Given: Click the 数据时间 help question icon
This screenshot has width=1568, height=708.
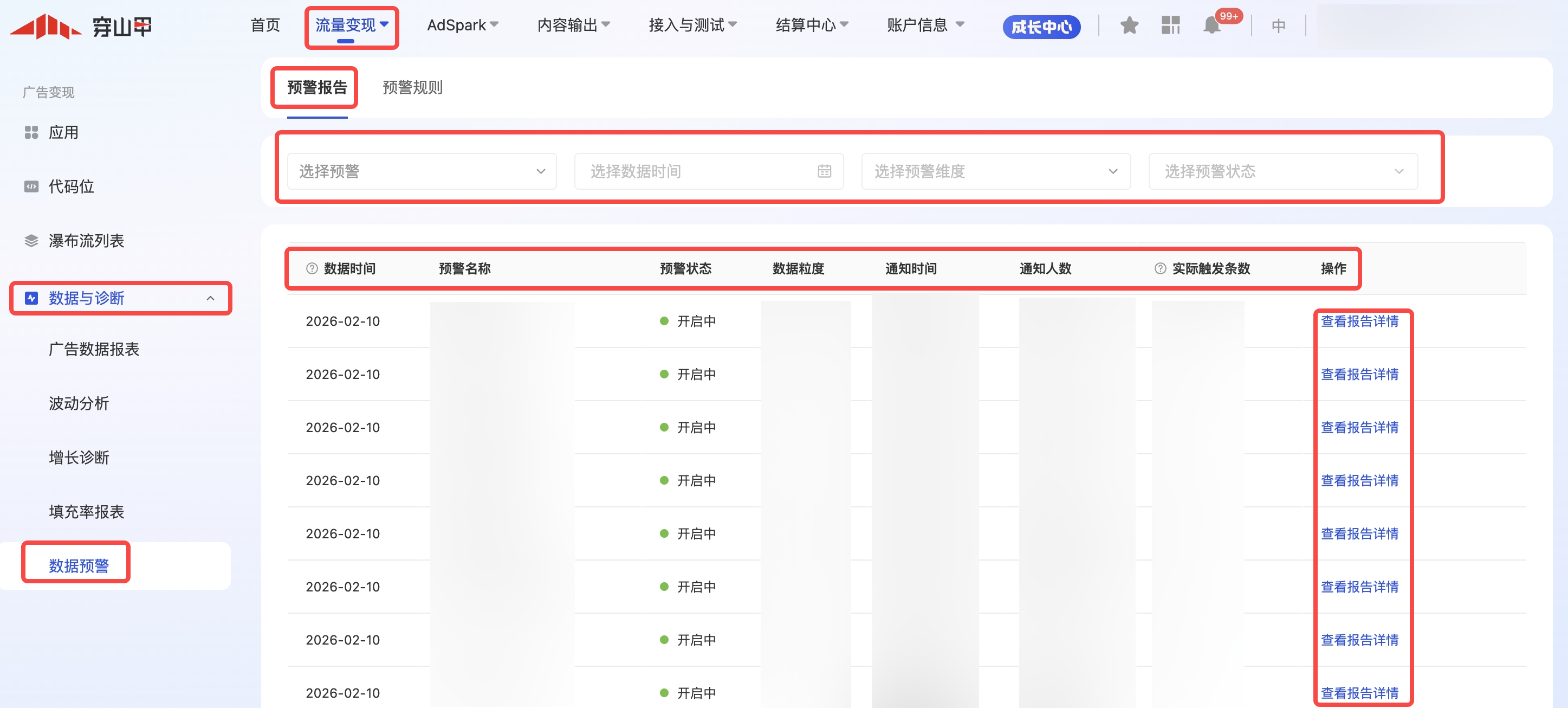Looking at the screenshot, I should 312,269.
